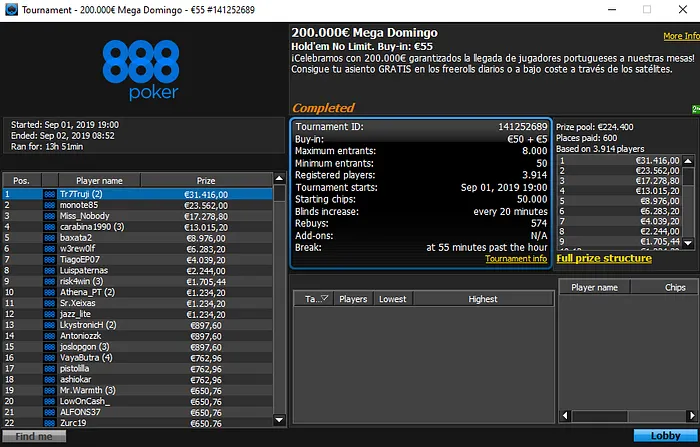Click the 888 icon beside jazz_lite
The image size is (700, 447).
50,314
